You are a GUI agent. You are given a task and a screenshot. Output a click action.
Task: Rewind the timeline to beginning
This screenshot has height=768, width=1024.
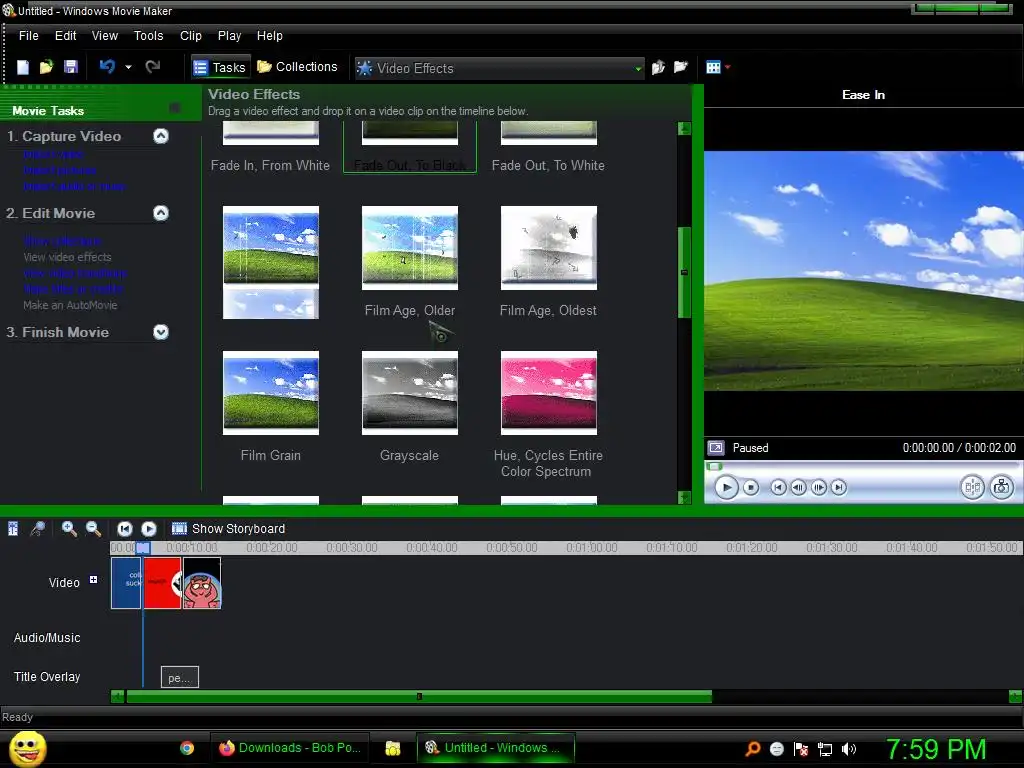(x=124, y=528)
